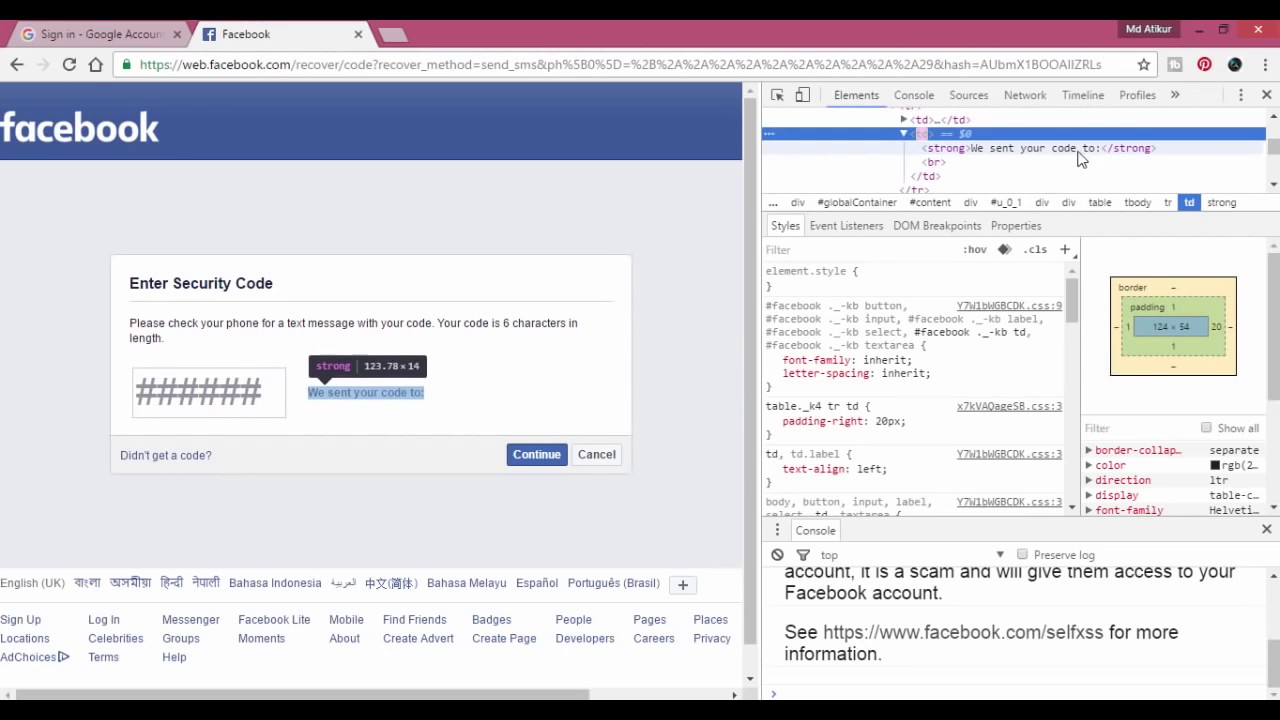
Task: Add a new style rule plus icon
Action: coord(1065,249)
